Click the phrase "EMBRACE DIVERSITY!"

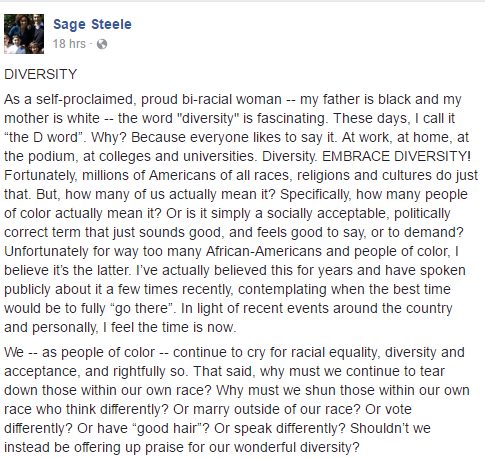(396, 156)
